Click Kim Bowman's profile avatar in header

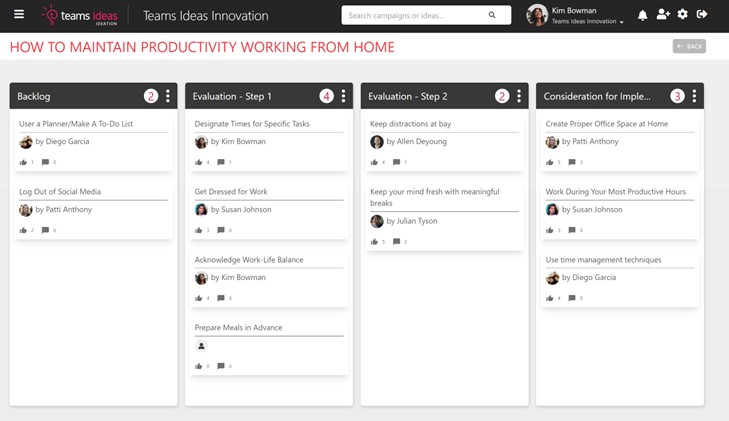pos(537,15)
